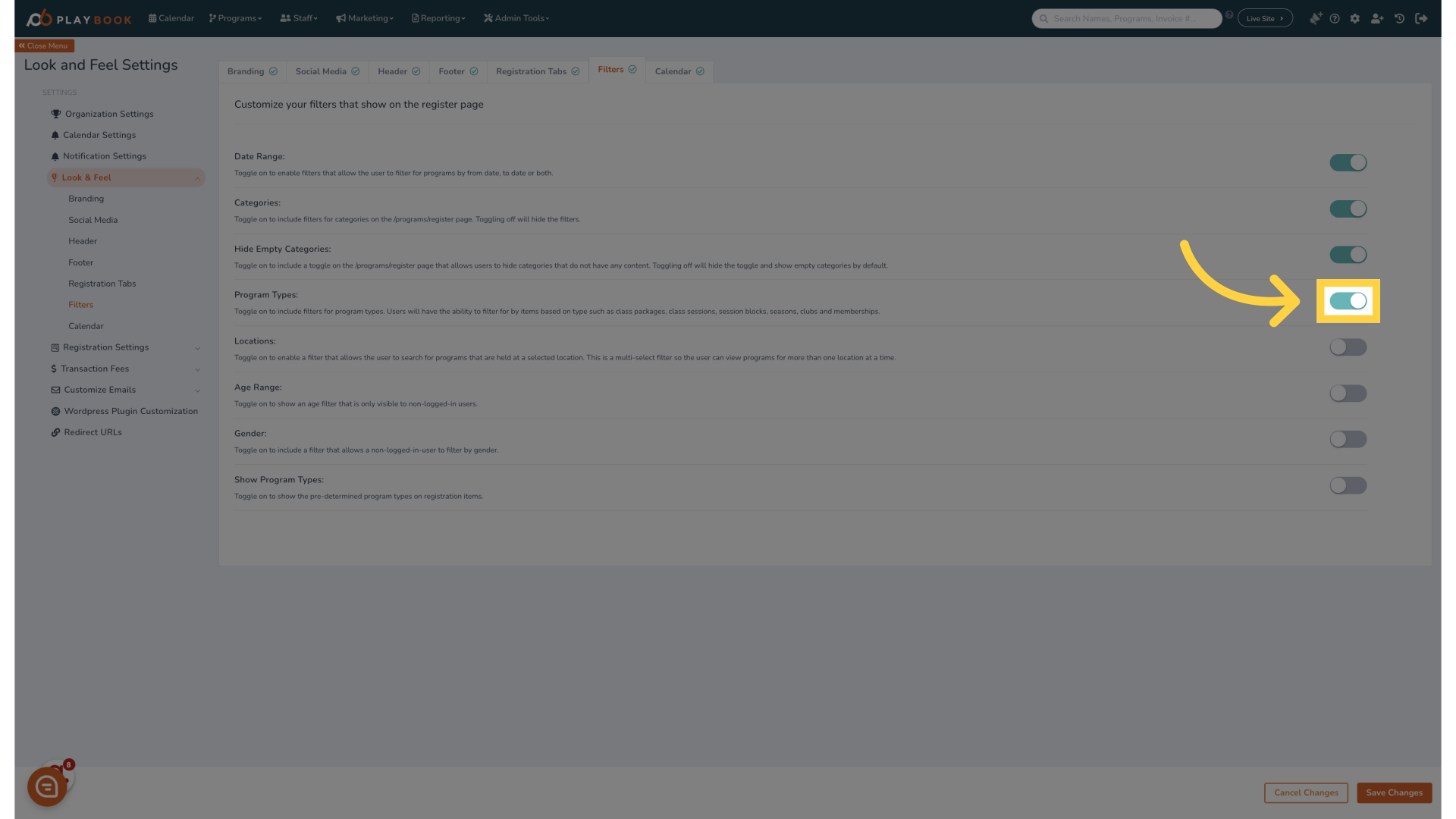Image resolution: width=1456 pixels, height=819 pixels.
Task: Open the Programs dropdown menu
Action: tap(234, 18)
